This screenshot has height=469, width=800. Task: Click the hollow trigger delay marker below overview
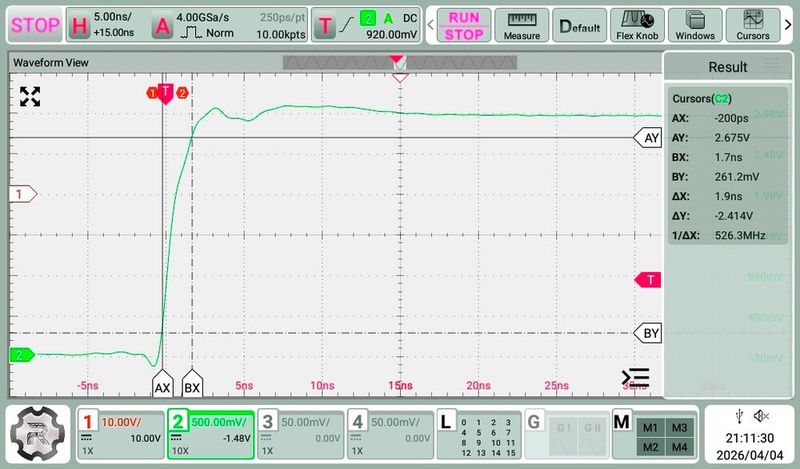coord(400,78)
